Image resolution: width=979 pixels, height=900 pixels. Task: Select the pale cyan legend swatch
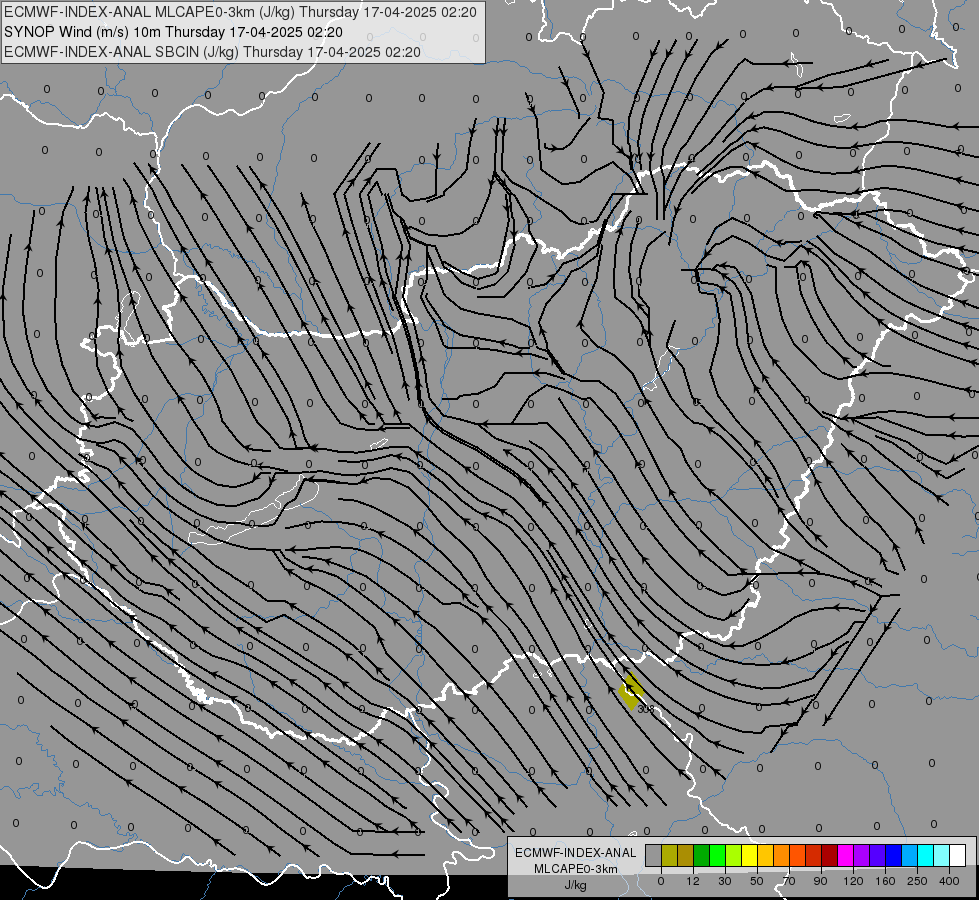point(942,855)
